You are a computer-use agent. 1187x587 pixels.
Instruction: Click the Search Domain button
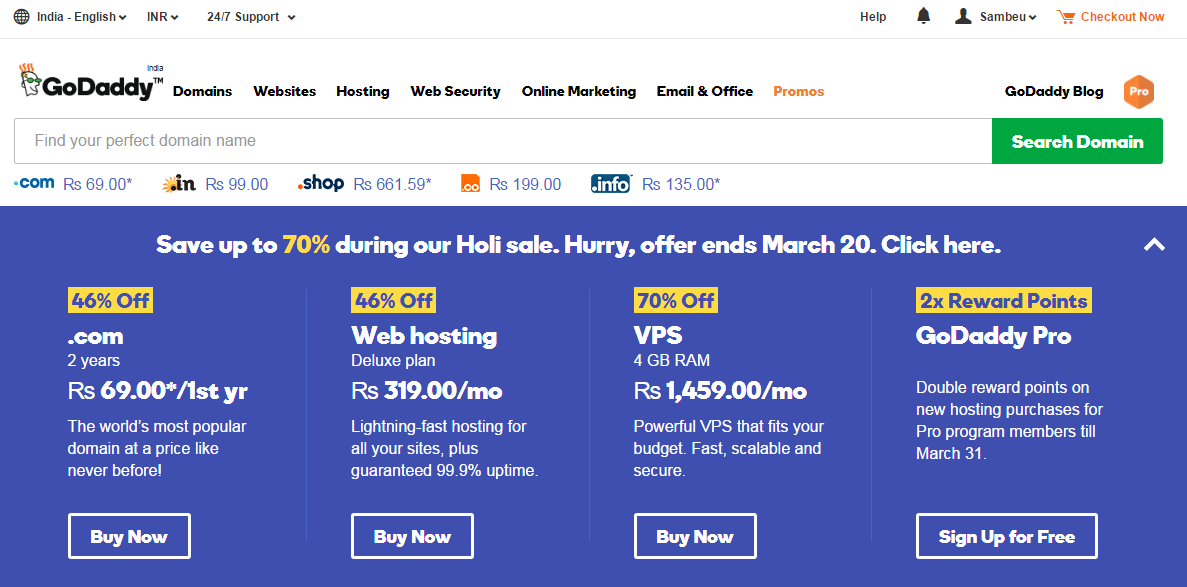[x=1077, y=141]
